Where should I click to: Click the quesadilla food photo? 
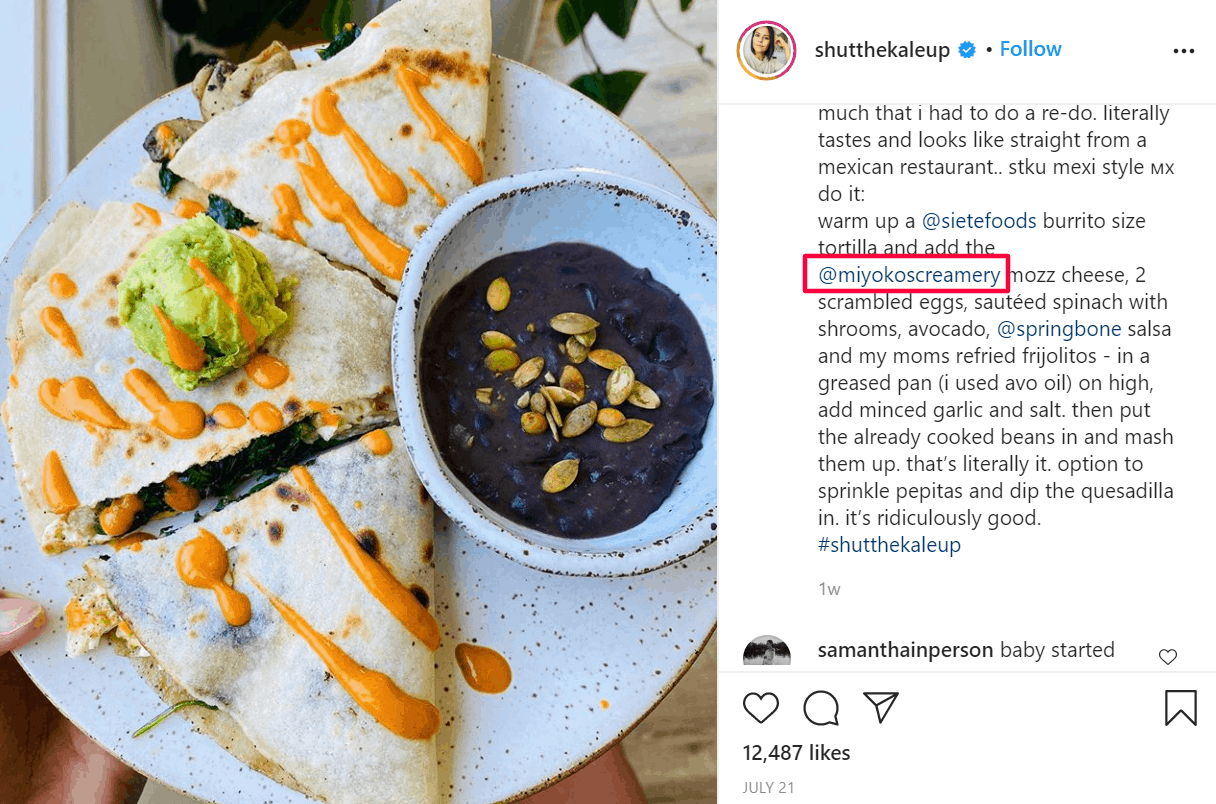358,402
